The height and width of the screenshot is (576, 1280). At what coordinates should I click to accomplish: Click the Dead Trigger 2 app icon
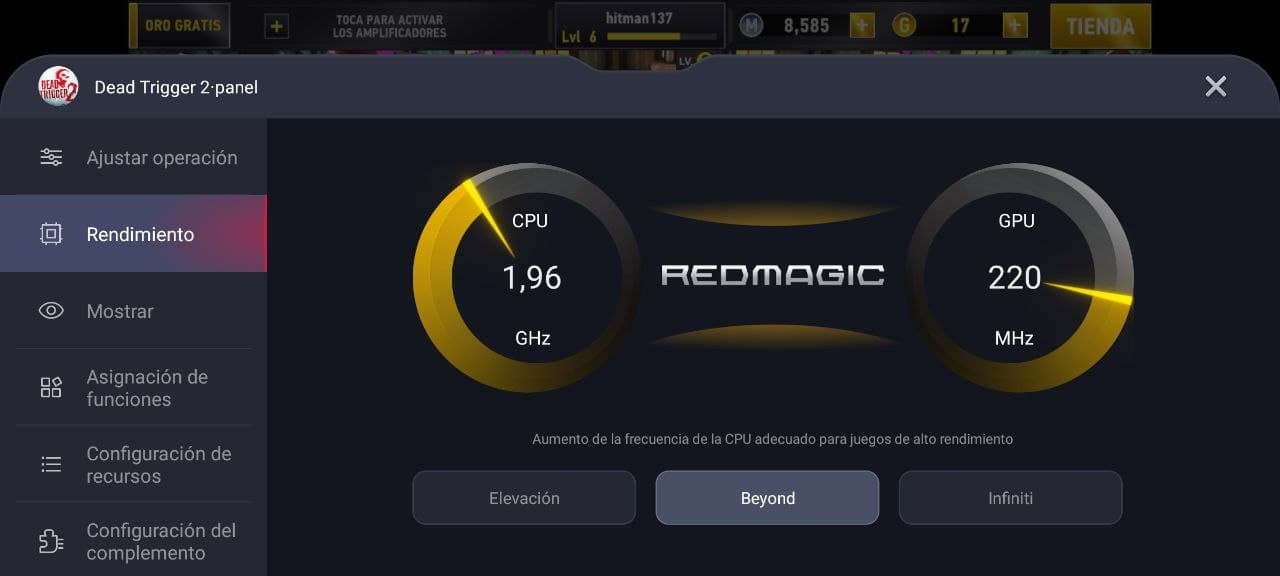pyautogui.click(x=58, y=86)
